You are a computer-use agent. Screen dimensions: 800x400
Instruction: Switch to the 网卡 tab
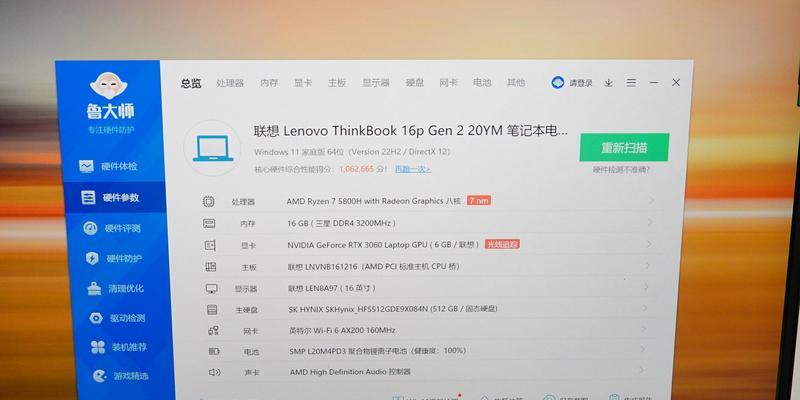point(448,83)
